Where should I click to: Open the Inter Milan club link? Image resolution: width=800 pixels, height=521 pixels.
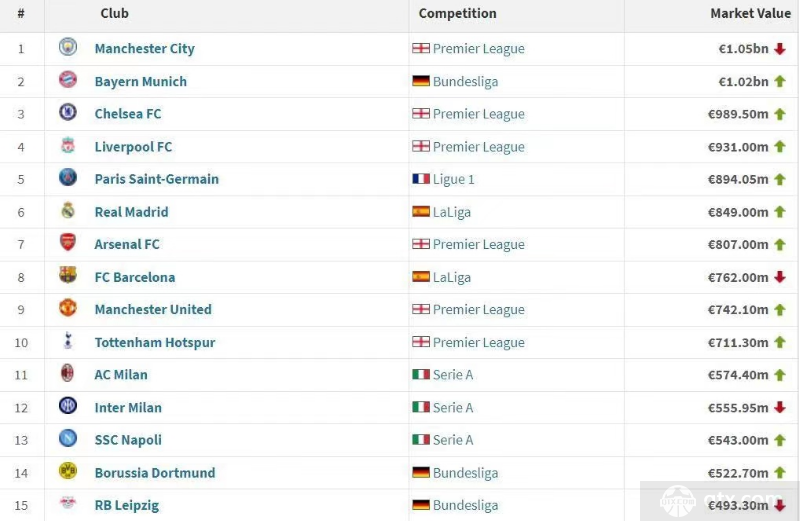click(128, 408)
